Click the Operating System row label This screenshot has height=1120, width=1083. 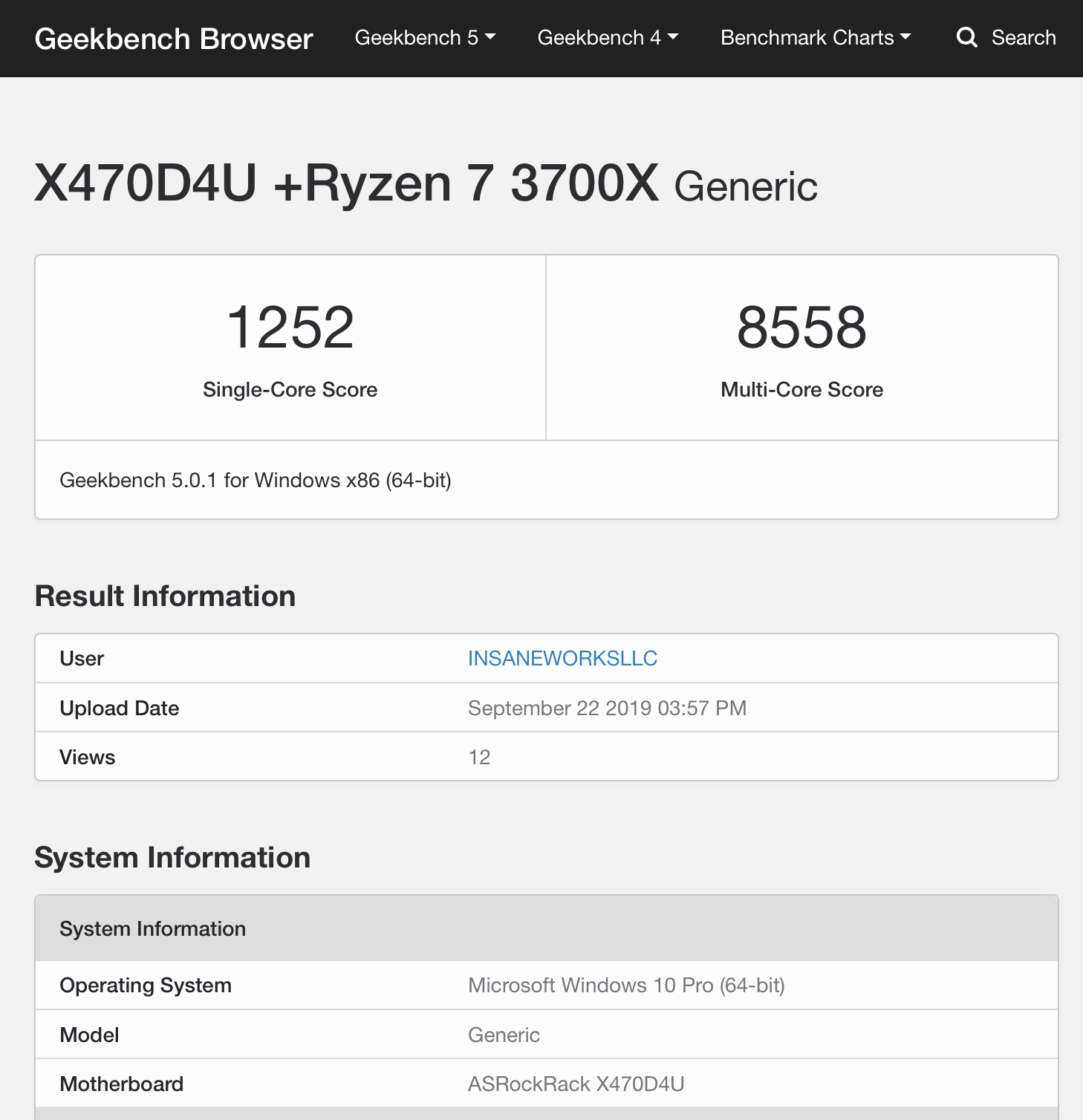pyautogui.click(x=146, y=985)
